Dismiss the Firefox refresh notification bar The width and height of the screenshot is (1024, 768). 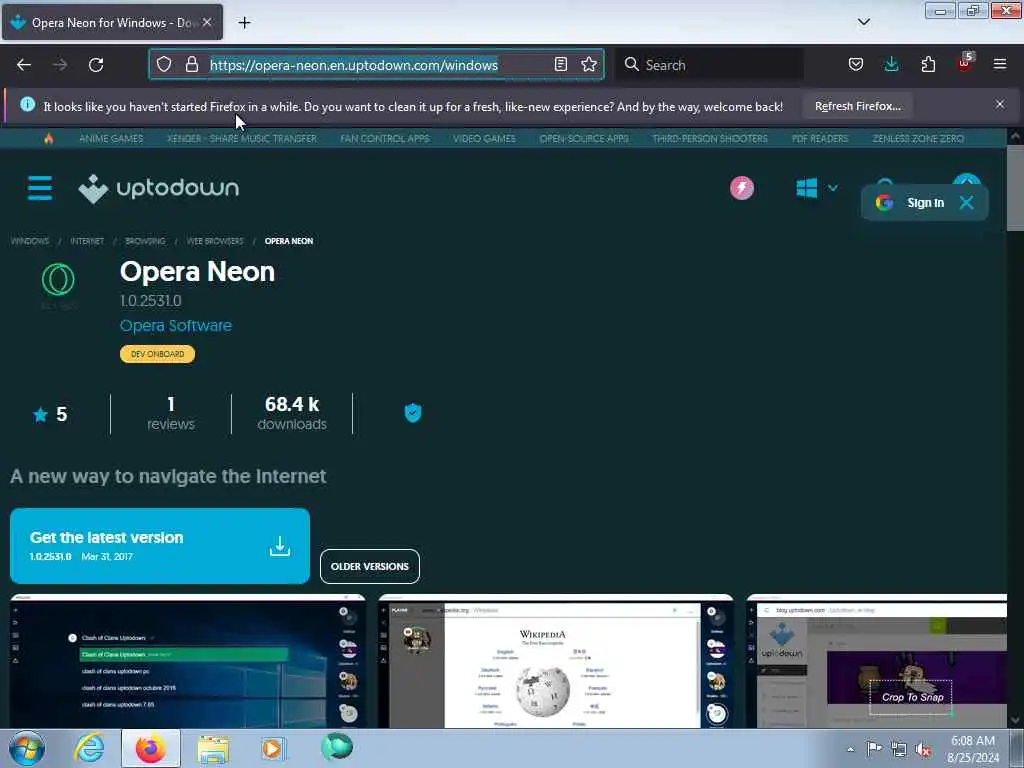(x=1000, y=104)
